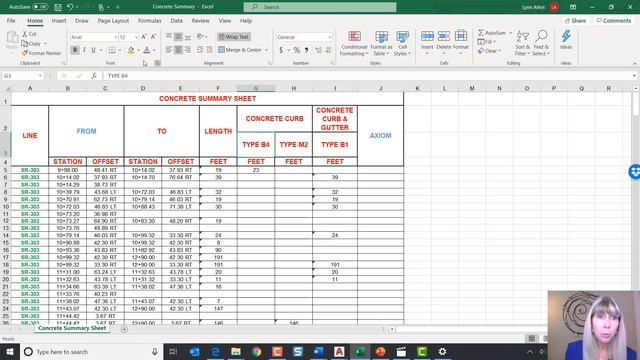The image size is (640, 360).
Task: Click the Comments button
Action: [613, 21]
